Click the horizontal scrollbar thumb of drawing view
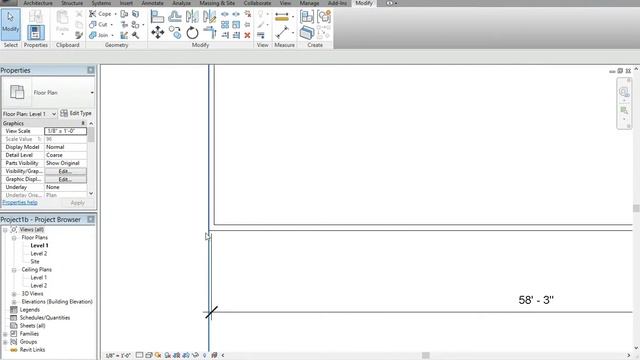 [426, 356]
